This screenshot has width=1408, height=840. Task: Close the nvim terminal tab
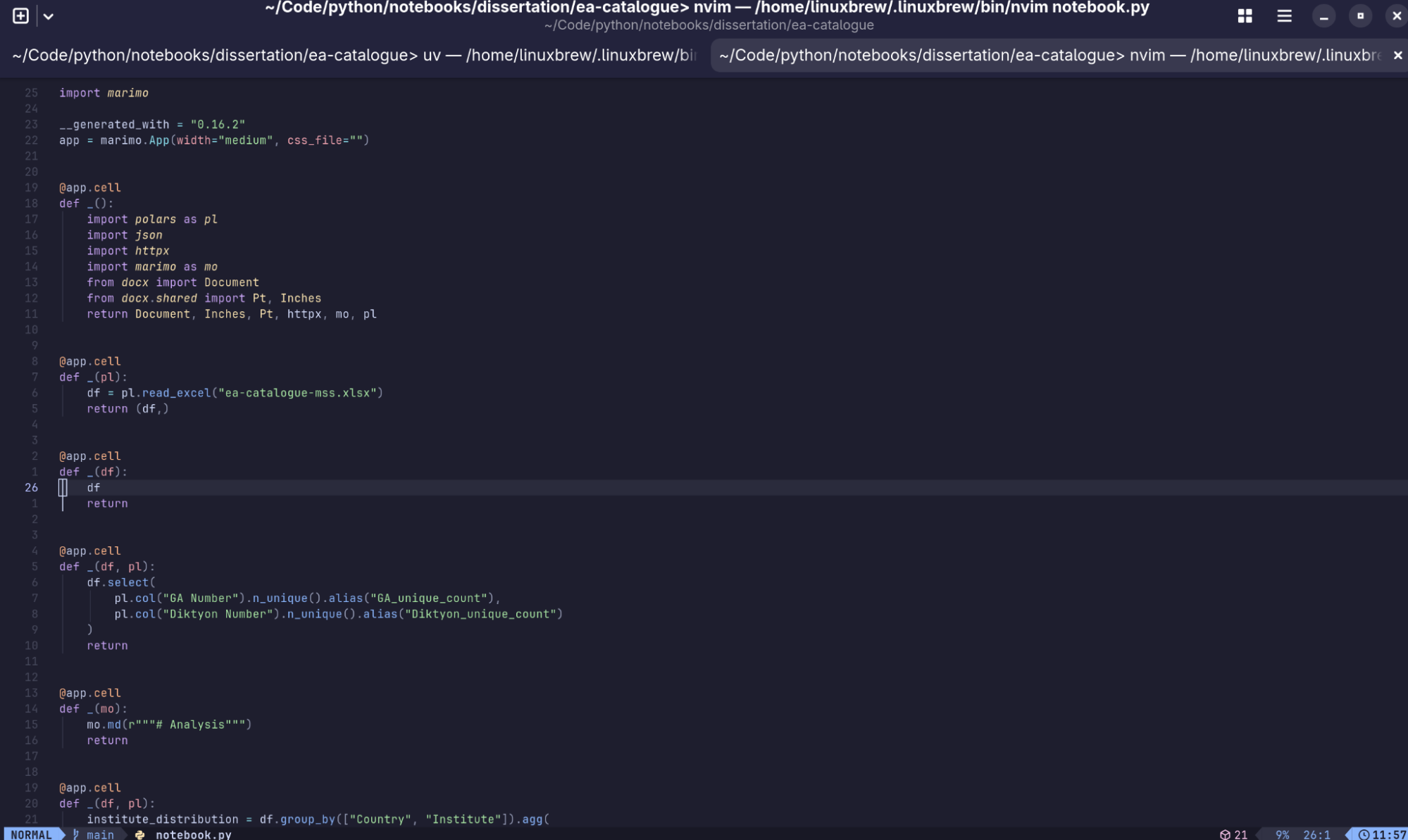pos(1397,55)
